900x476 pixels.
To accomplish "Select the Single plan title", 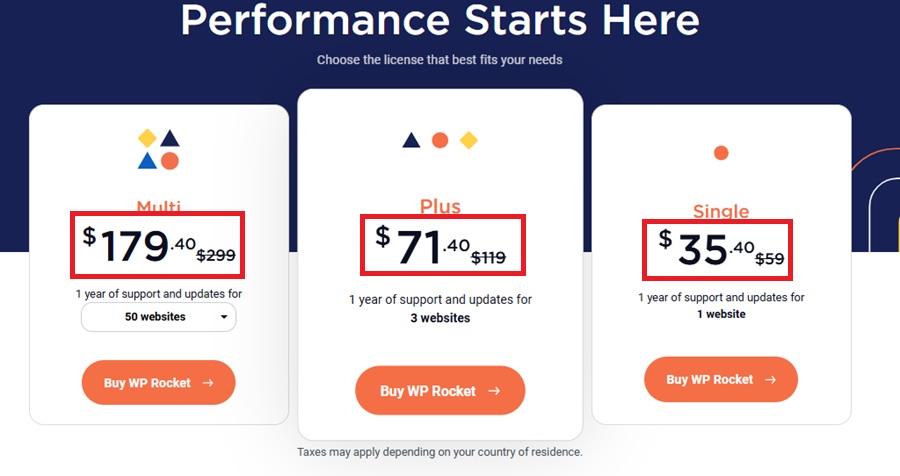I will point(721,211).
